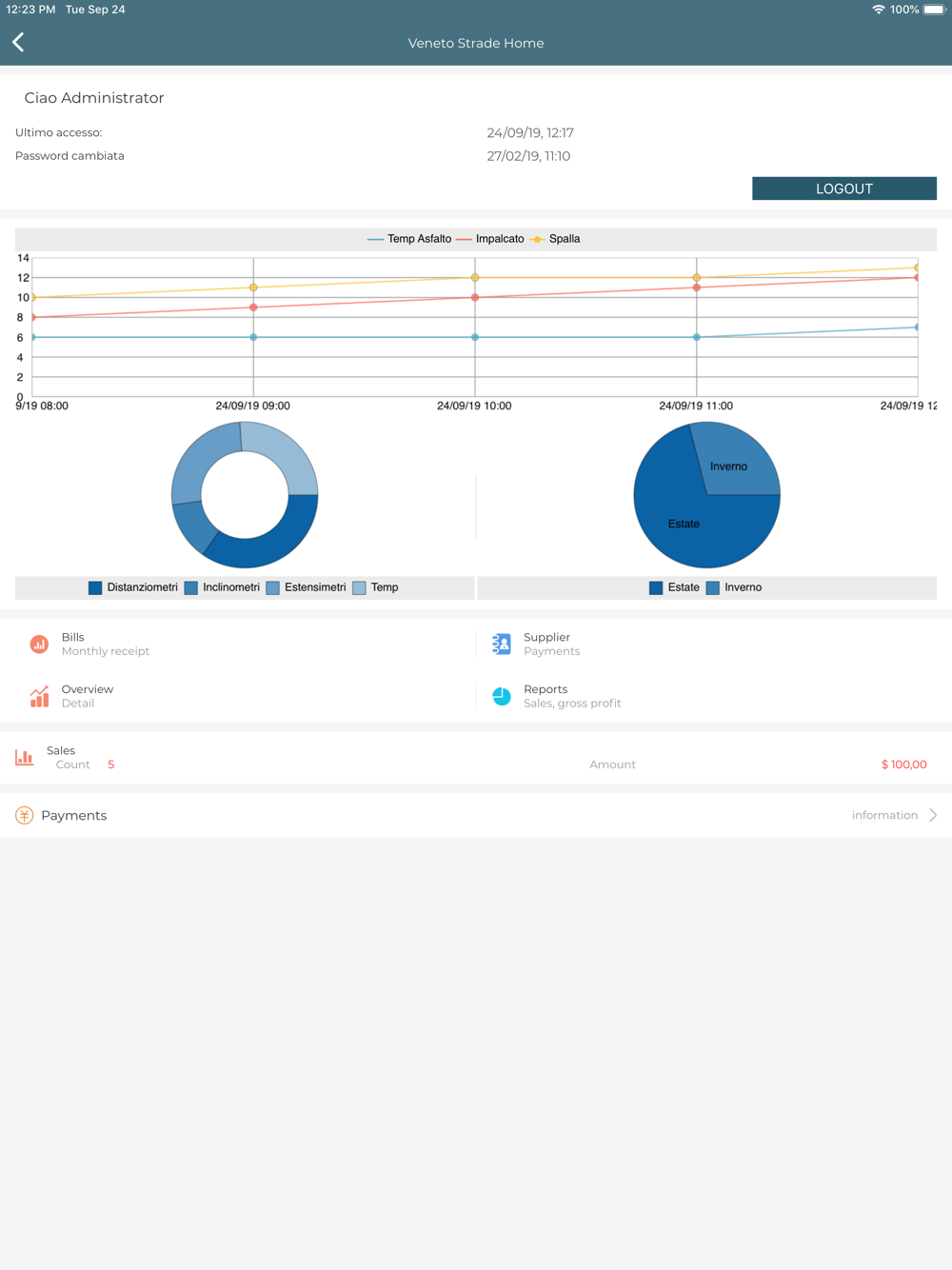Screen dimensions: 952x1270
Task: Expand Payments information chevron
Action: point(933,815)
